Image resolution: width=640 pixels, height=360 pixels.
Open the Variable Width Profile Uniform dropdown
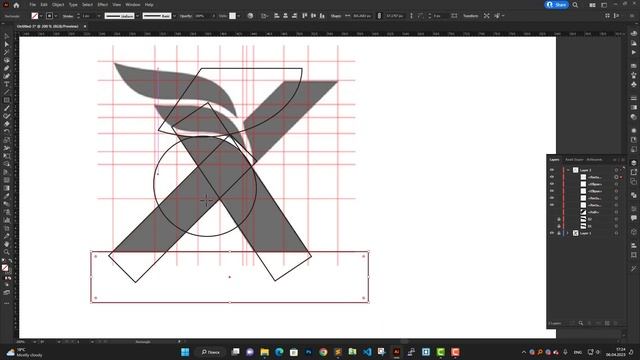pyautogui.click(x=137, y=16)
